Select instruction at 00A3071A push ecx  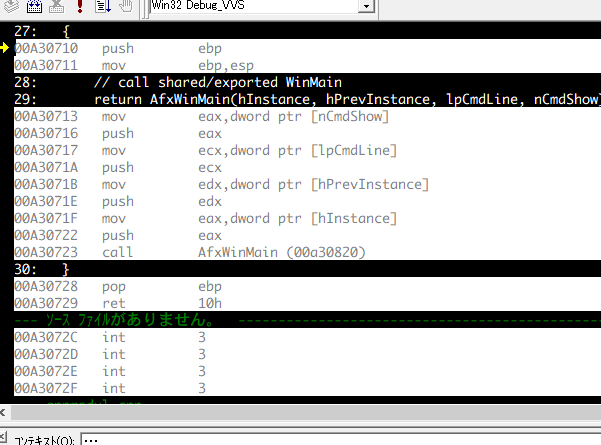point(307,167)
